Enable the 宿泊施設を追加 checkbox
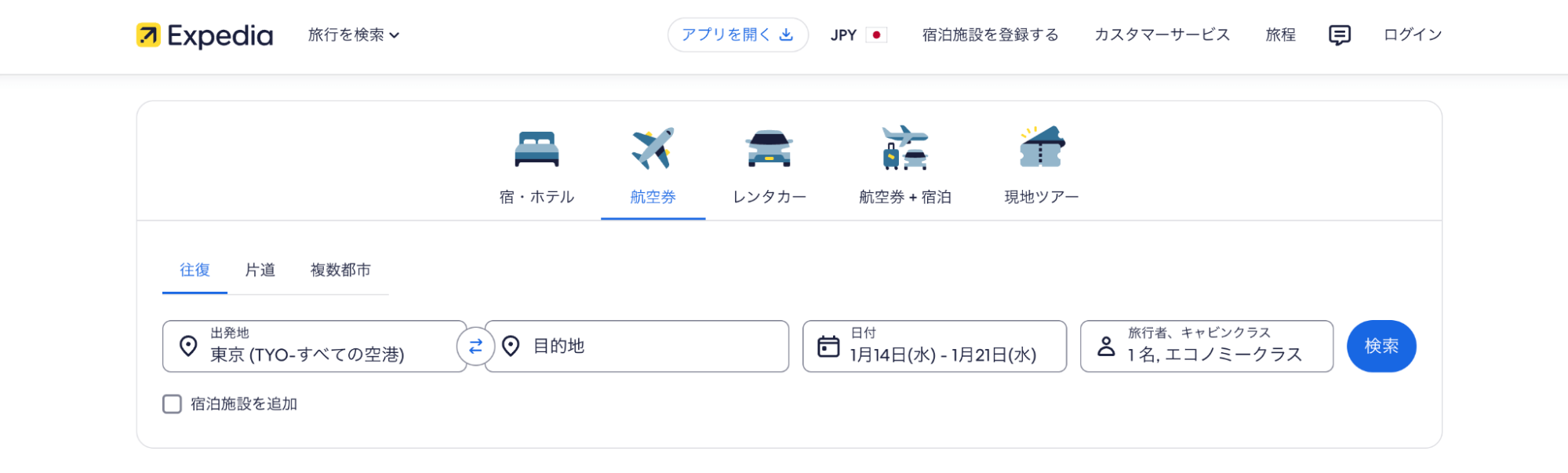 click(x=173, y=404)
